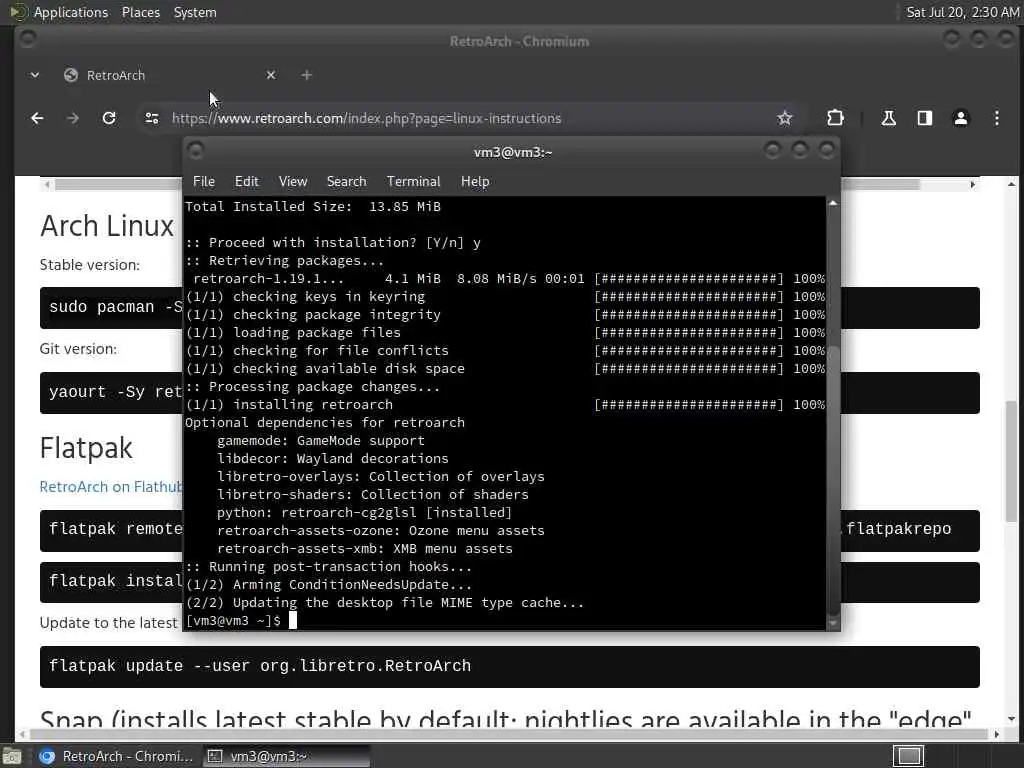
Task: Click the URL address bar
Action: [x=467, y=118]
